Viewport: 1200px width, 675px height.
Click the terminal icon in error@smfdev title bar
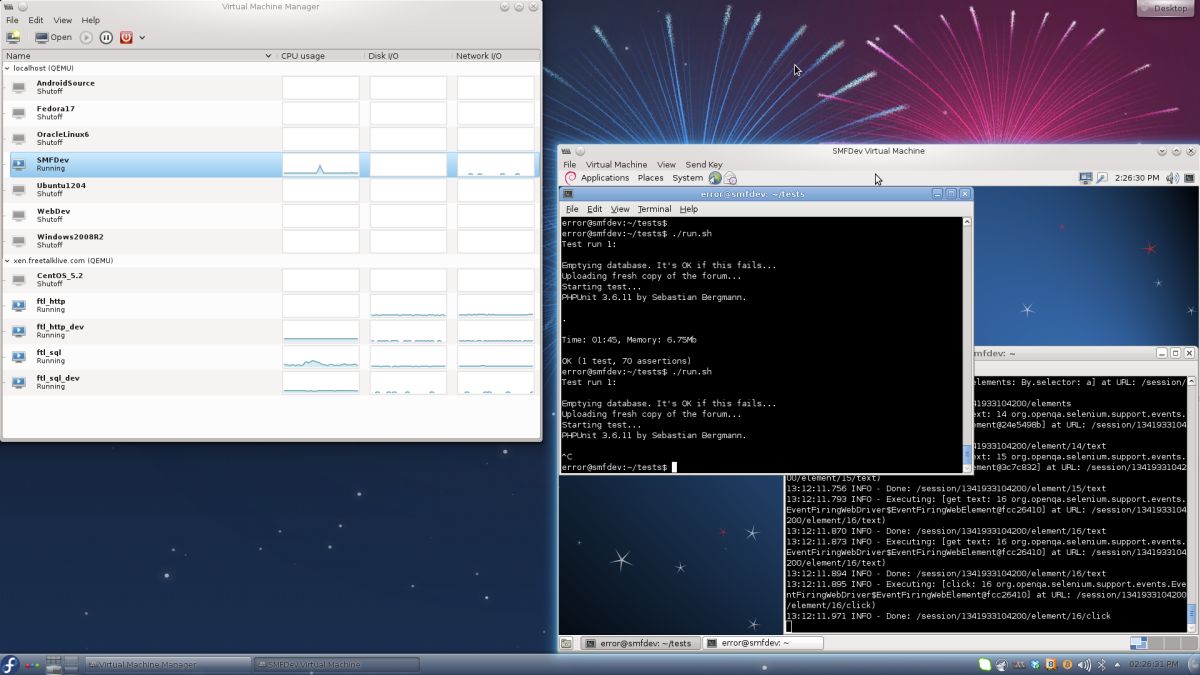pos(567,194)
